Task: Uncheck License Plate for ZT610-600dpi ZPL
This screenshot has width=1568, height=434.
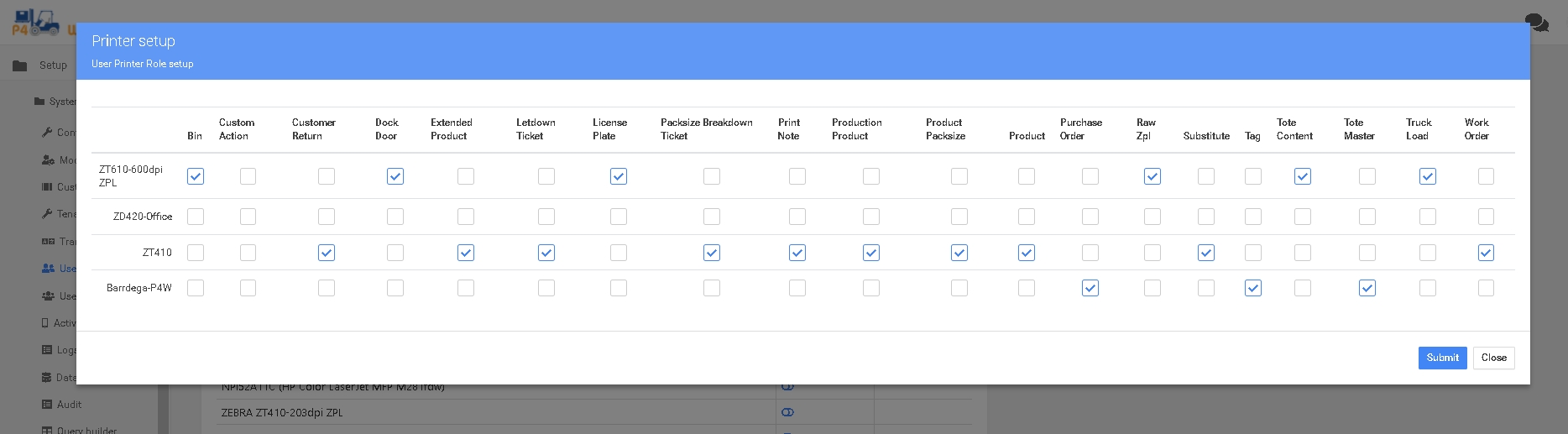Action: [x=619, y=176]
